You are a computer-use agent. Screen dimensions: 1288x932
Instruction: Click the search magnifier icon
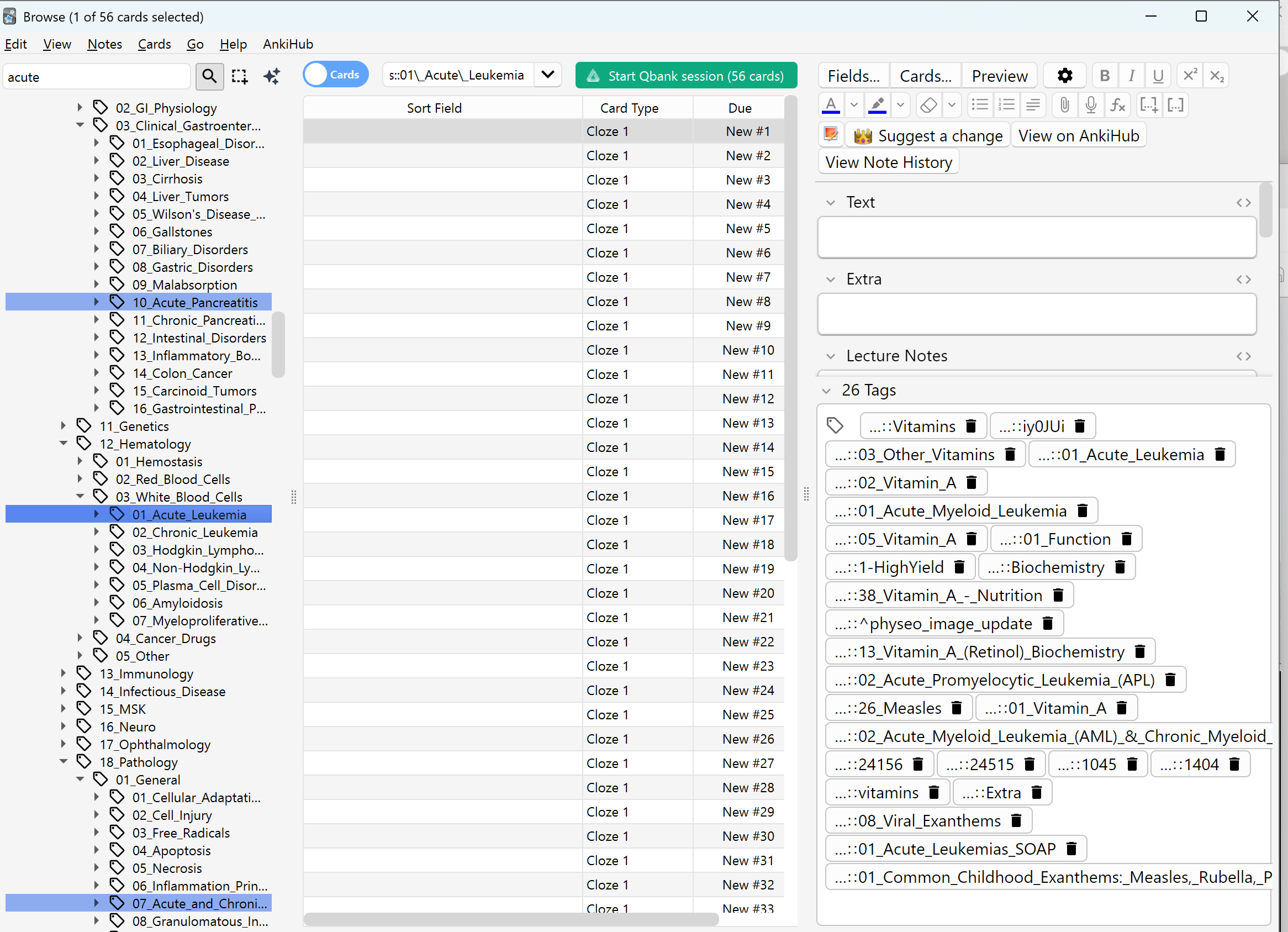tap(209, 76)
